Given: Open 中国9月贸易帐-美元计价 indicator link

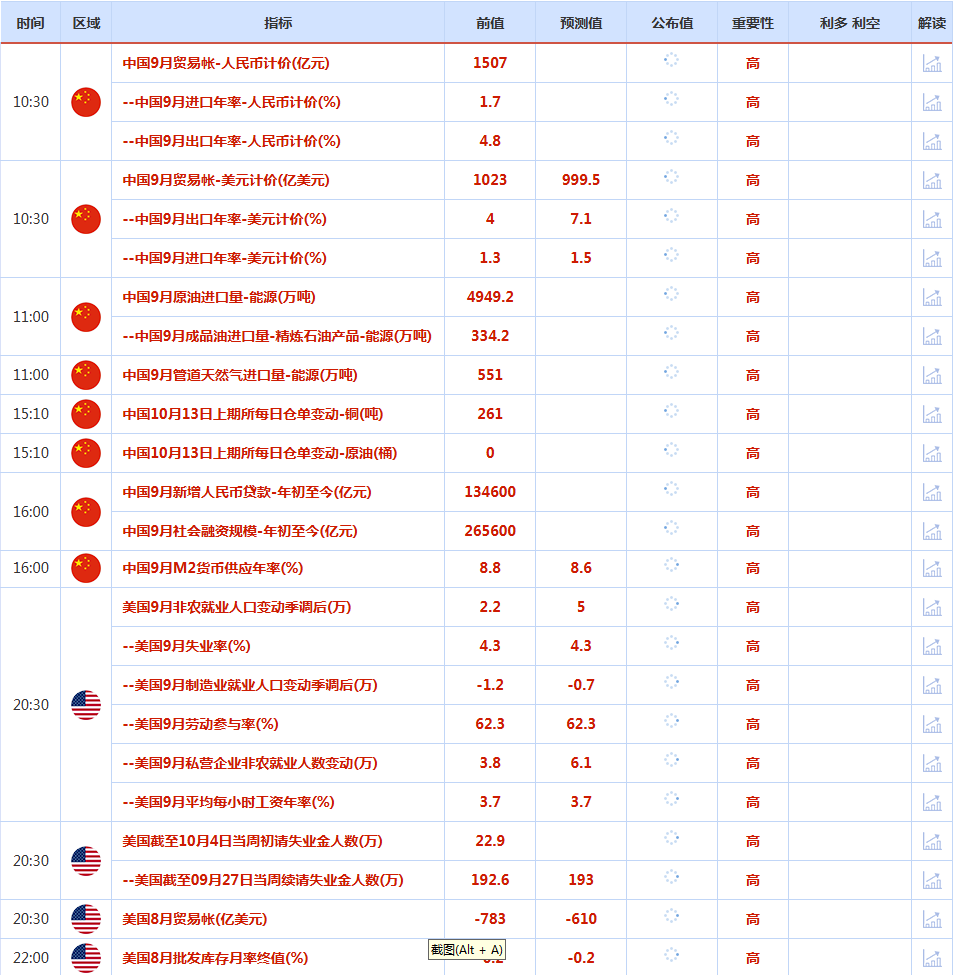Looking at the screenshot, I should tap(226, 180).
